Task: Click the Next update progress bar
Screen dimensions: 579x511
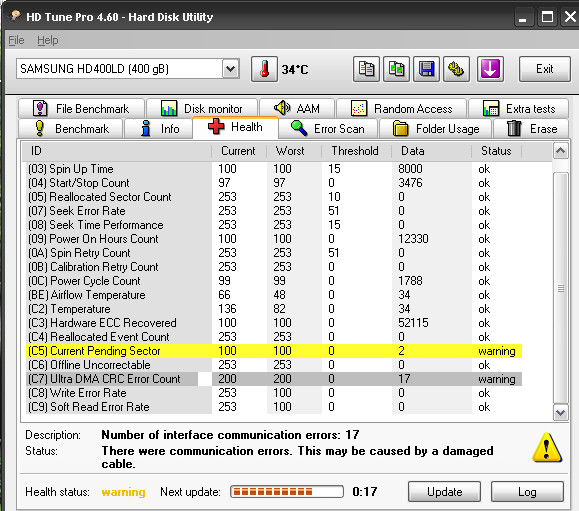Action: pos(287,491)
